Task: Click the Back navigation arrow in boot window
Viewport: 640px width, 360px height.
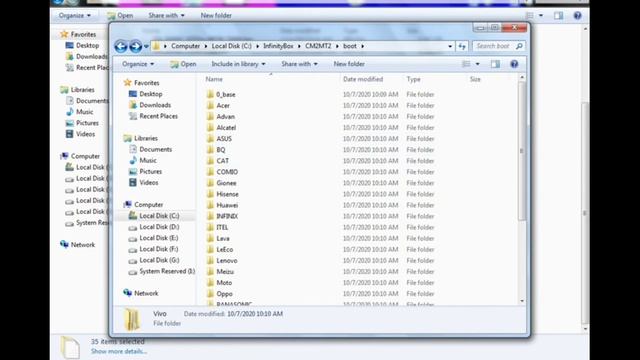Action: pyautogui.click(x=121, y=47)
